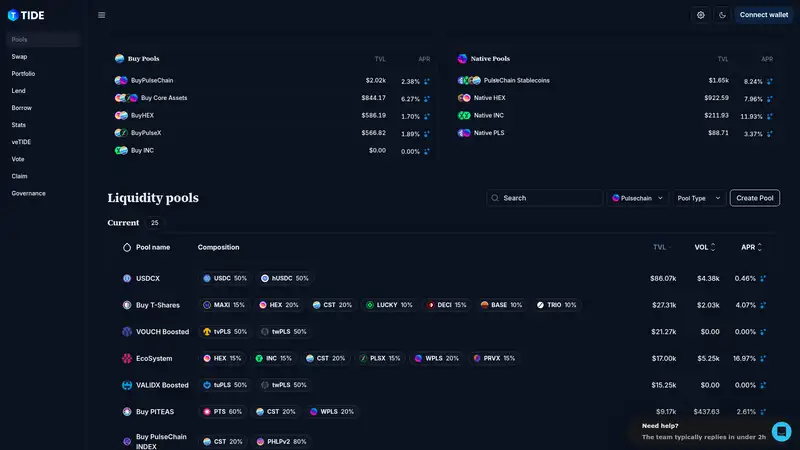800x450 pixels.
Task: Open BuyPulseChain pool link
Action: pos(152,80)
